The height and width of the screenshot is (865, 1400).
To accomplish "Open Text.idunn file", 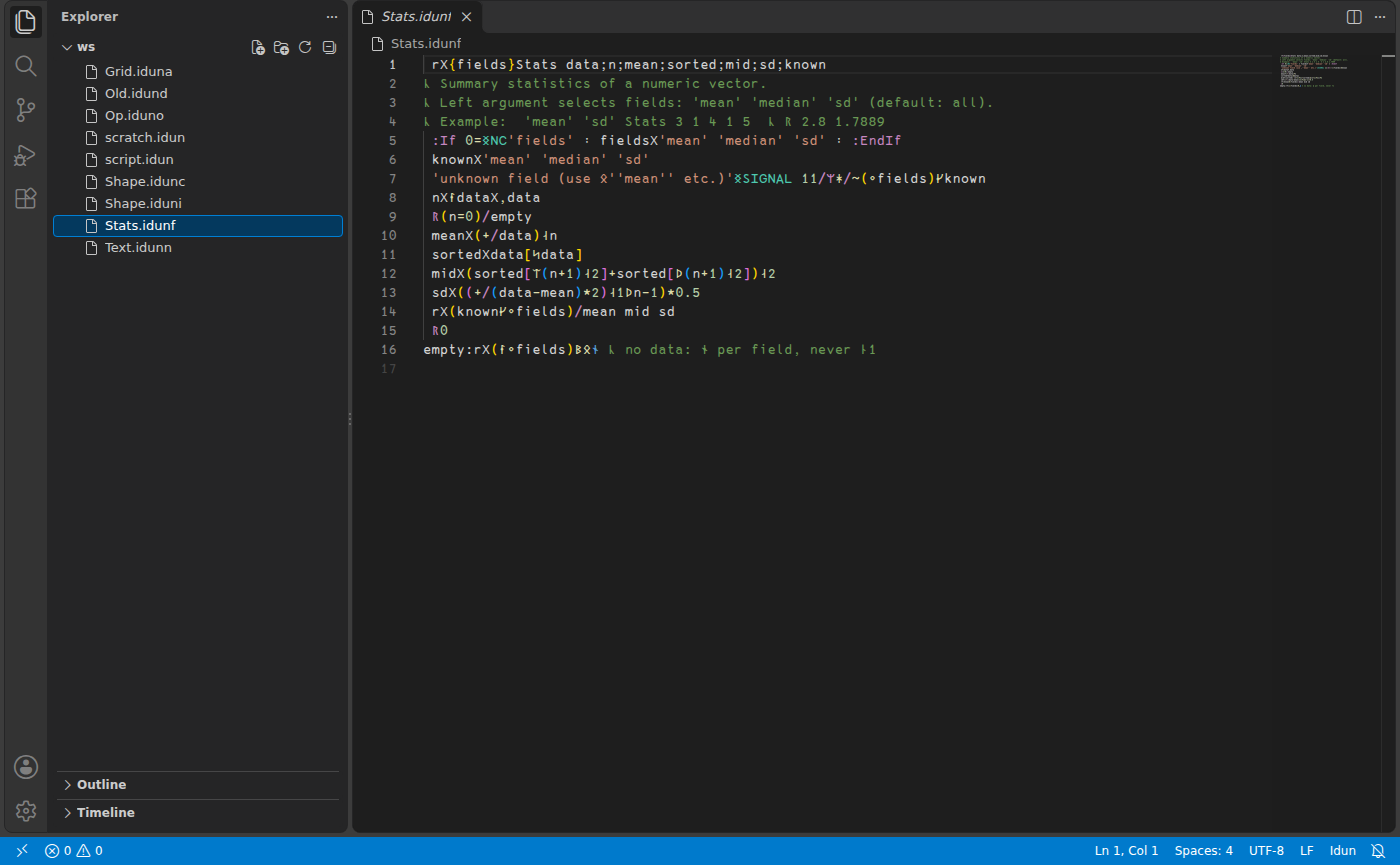I will click(x=197, y=248).
